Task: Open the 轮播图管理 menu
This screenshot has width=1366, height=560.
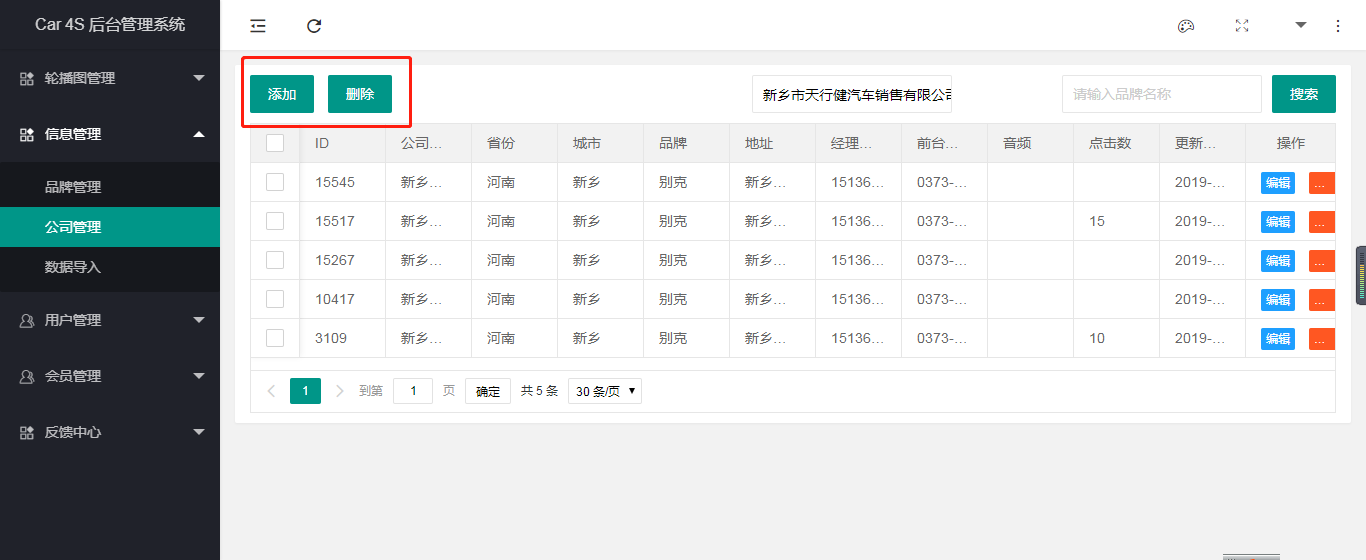Action: tap(110, 78)
